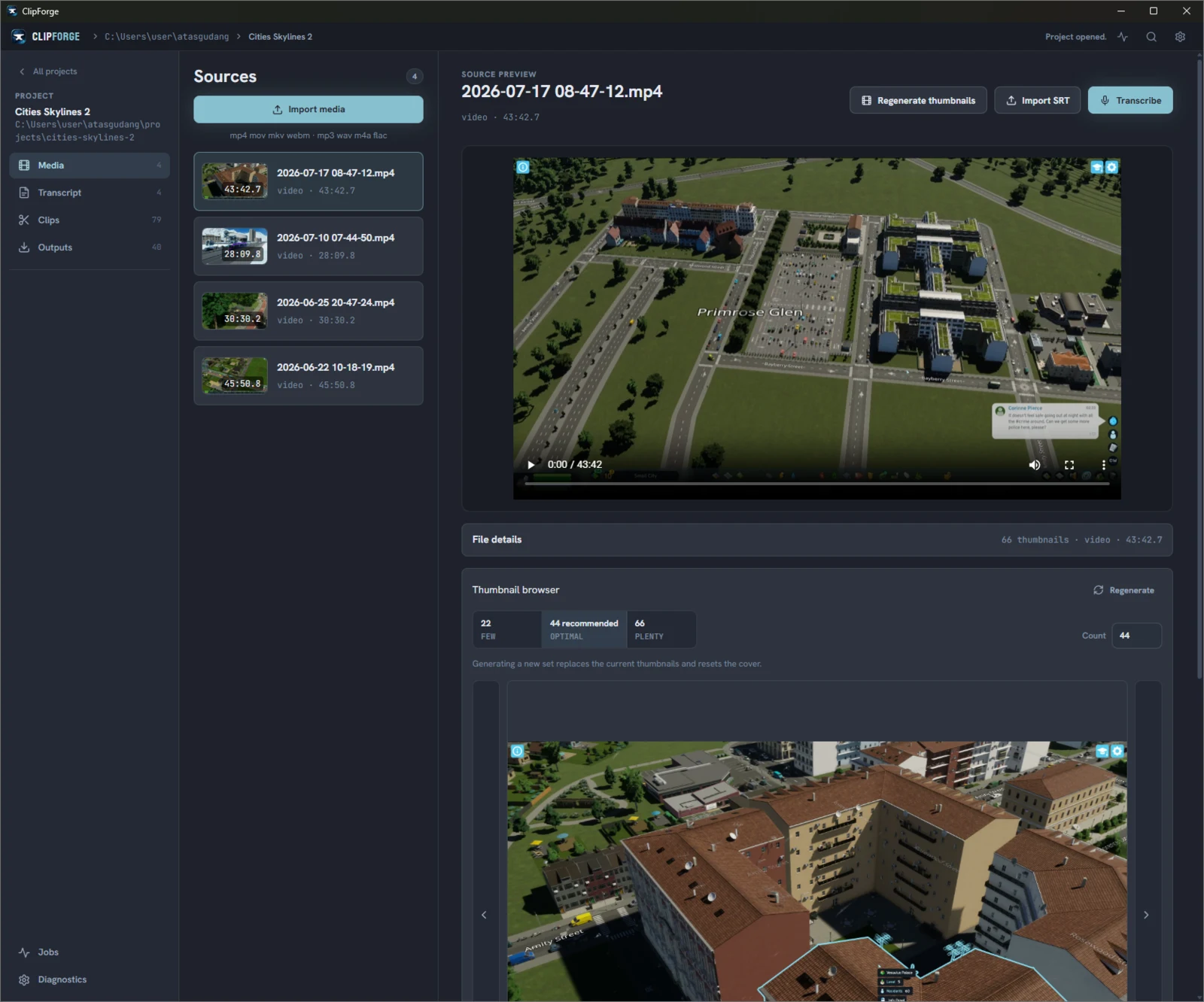This screenshot has height=1002, width=1204.
Task: Show next thumbnail with right arrow
Action: [1147, 915]
